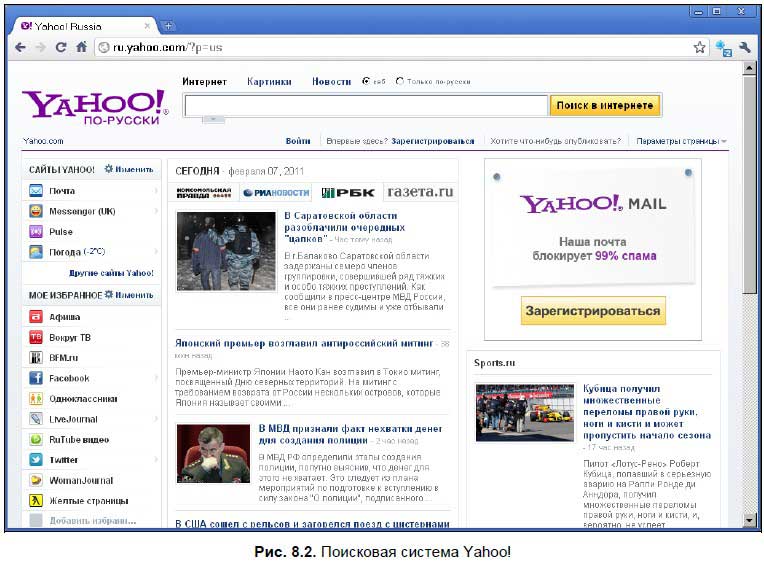Switch to the Картинки search tab
Screen dimensions: 764x565
coord(269,81)
